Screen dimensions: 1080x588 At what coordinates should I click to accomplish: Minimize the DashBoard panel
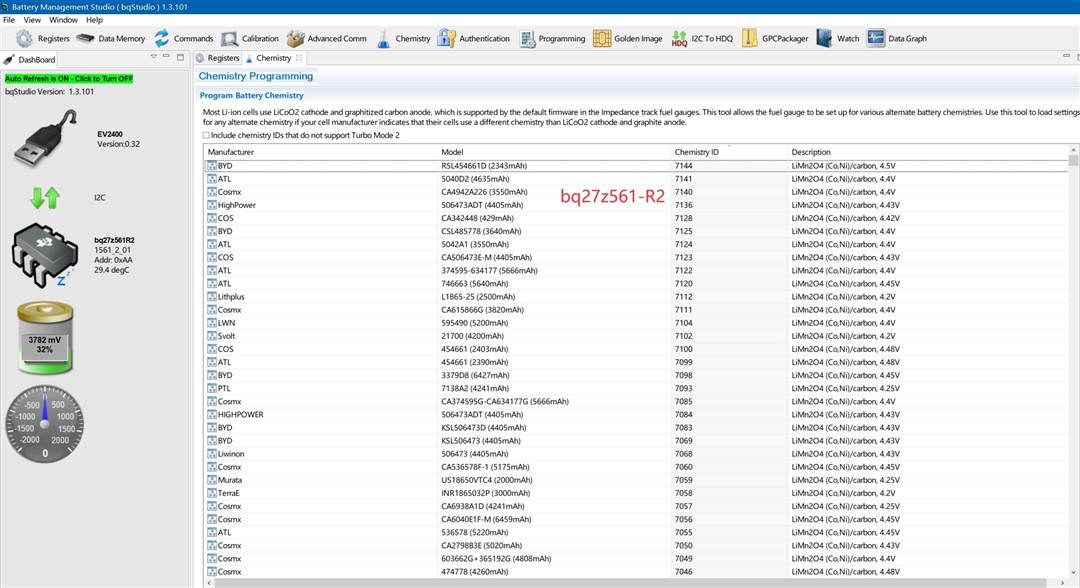(166, 57)
